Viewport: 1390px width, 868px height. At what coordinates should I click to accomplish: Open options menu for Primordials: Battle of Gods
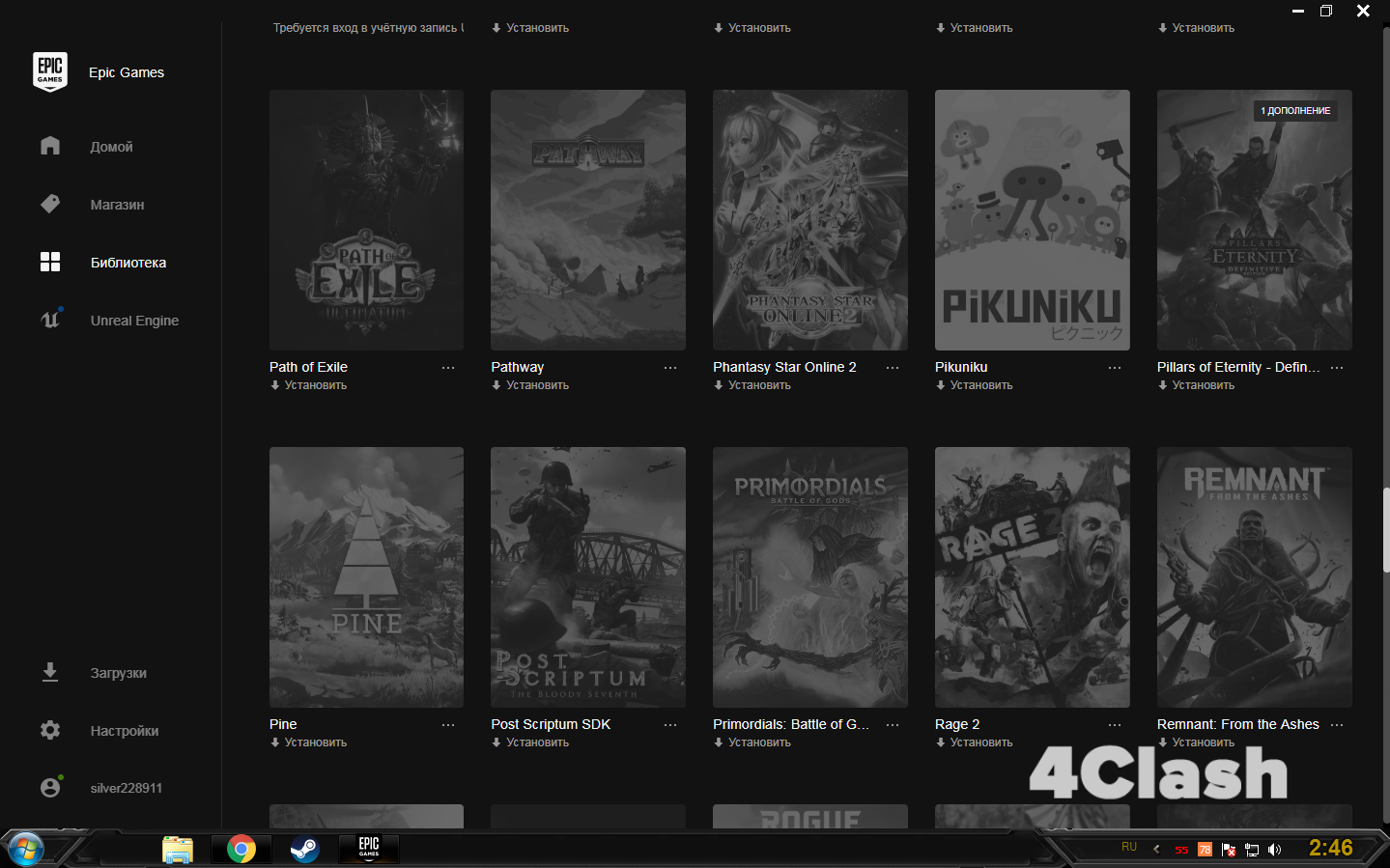893,725
